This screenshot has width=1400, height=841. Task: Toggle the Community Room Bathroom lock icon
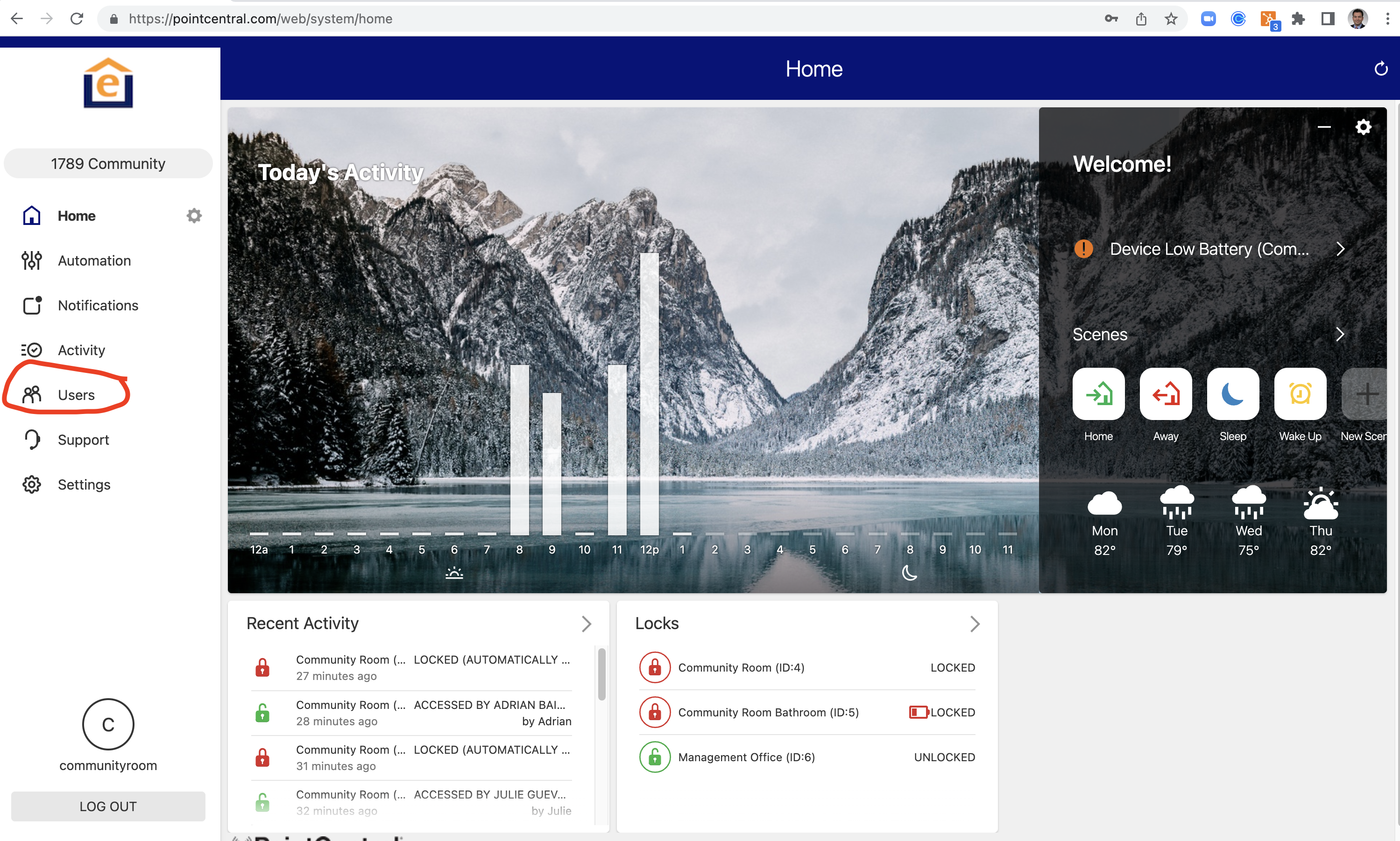pyautogui.click(x=654, y=712)
